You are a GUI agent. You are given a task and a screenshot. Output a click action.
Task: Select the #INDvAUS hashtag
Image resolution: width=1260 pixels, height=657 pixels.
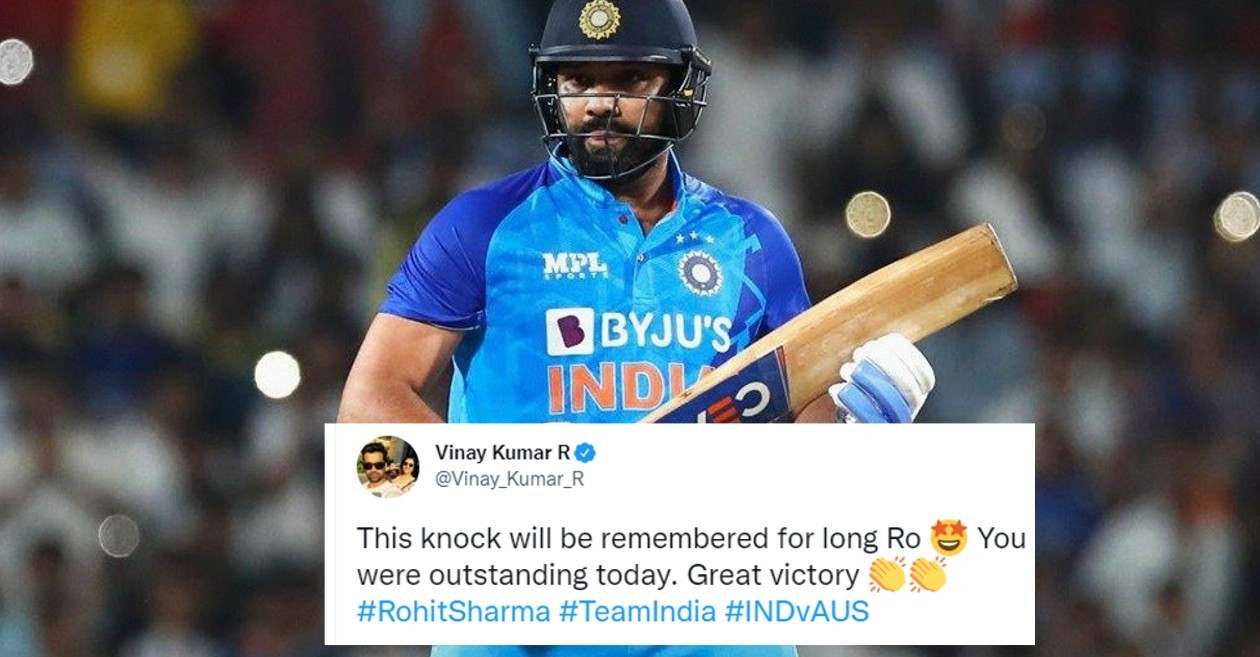pyautogui.click(x=797, y=612)
